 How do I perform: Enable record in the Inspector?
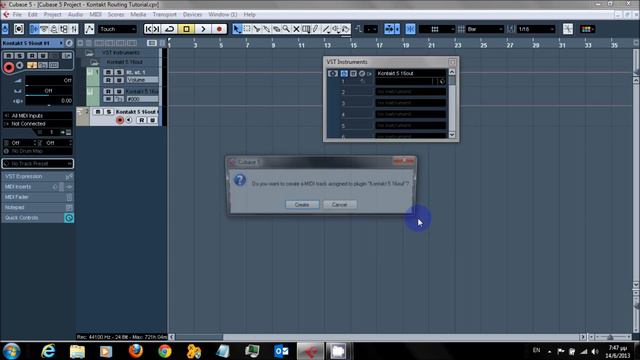click(9, 67)
